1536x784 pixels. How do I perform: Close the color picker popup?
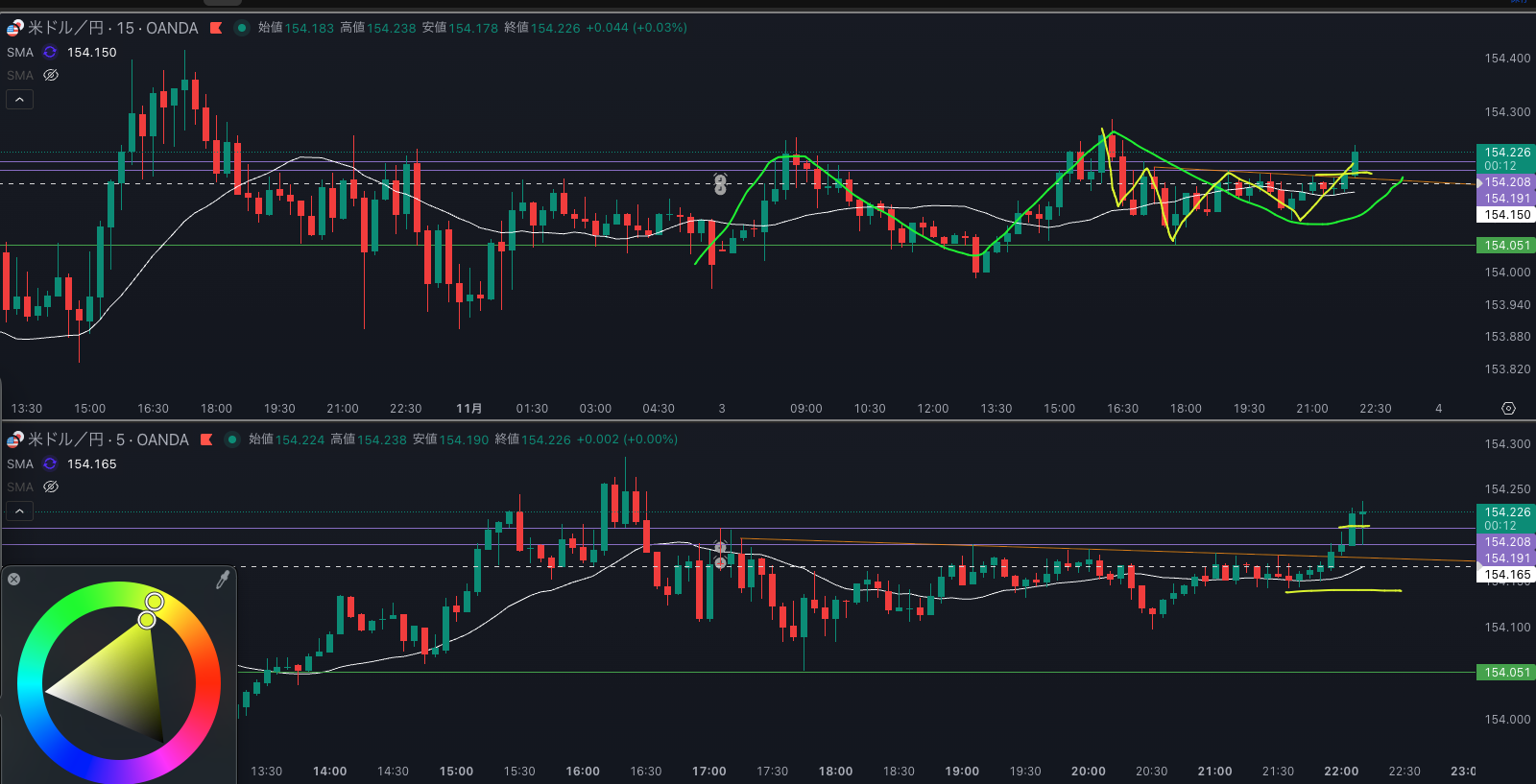(x=14, y=579)
